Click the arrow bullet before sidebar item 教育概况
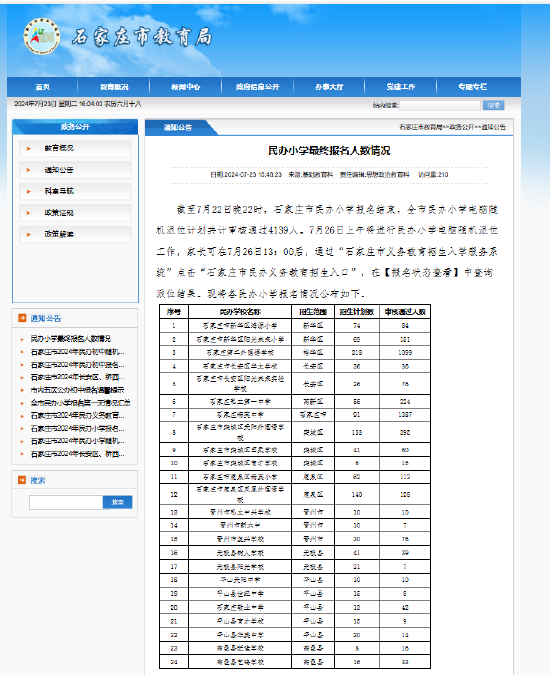The image size is (550, 675). coord(29,149)
